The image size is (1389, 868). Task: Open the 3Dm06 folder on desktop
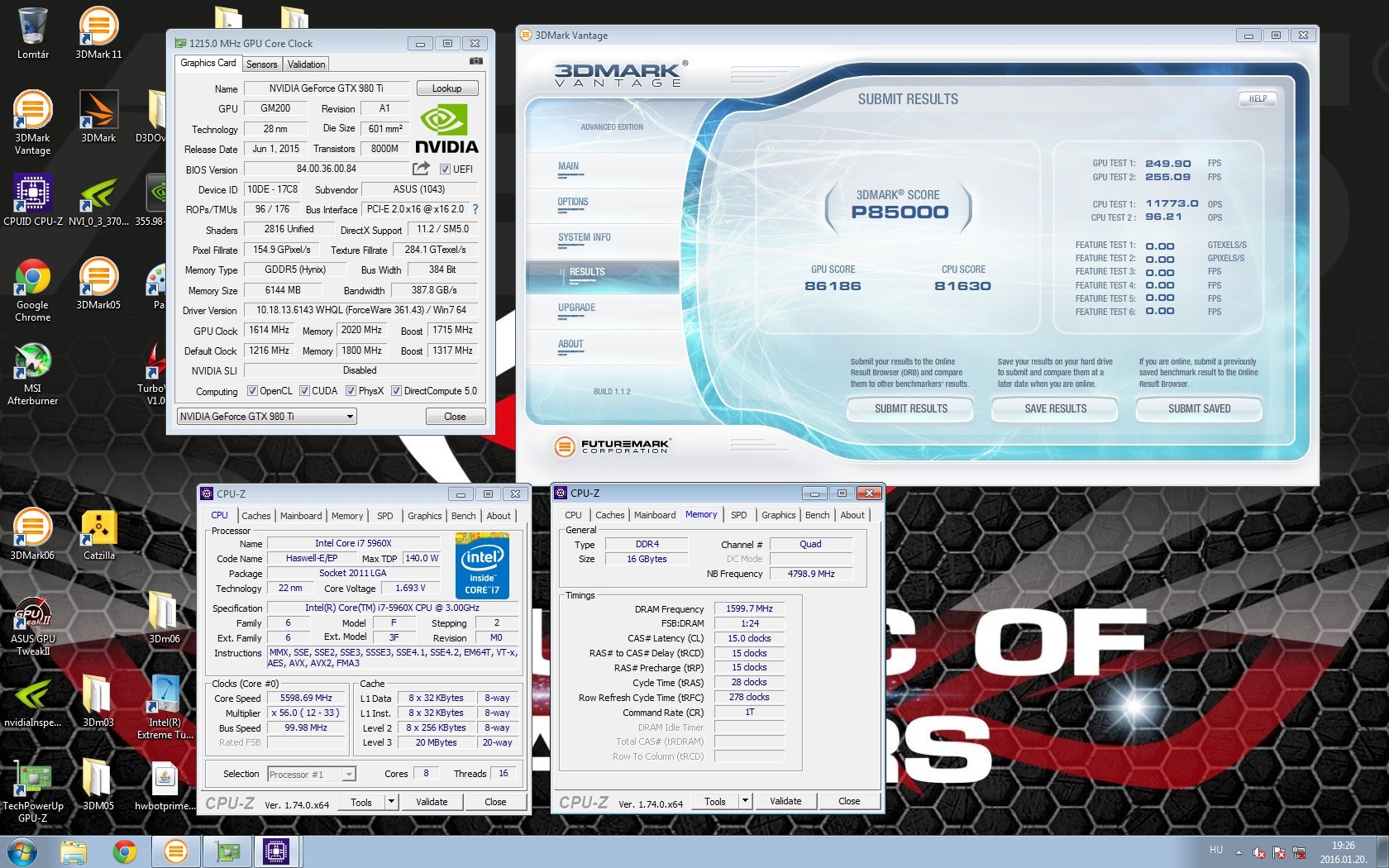tap(164, 618)
